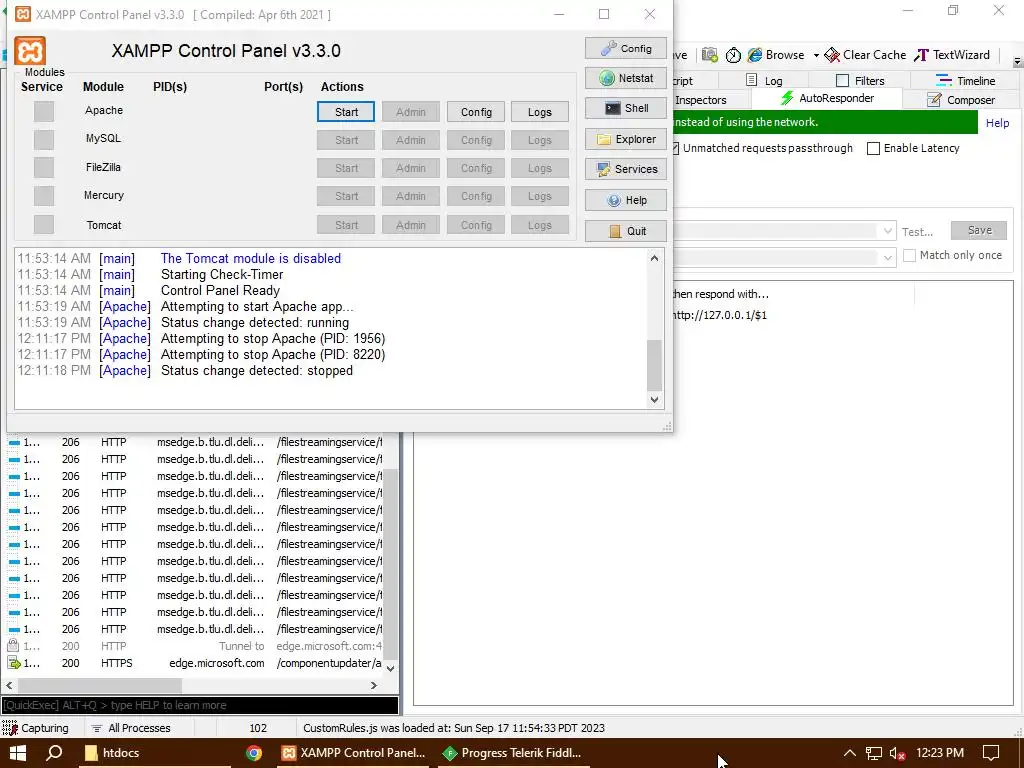Toggle Capturing in Fiddler status bar
Viewport: 1024px width, 768px height.
pos(35,728)
